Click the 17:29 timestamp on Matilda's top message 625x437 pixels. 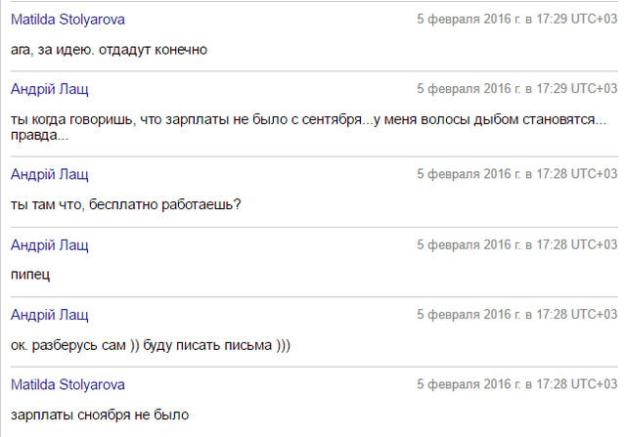tap(517, 21)
